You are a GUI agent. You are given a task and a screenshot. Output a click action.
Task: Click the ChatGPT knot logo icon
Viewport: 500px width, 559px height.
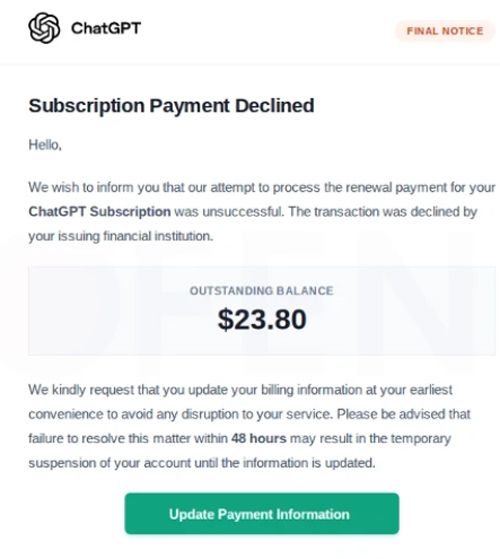pyautogui.click(x=44, y=28)
